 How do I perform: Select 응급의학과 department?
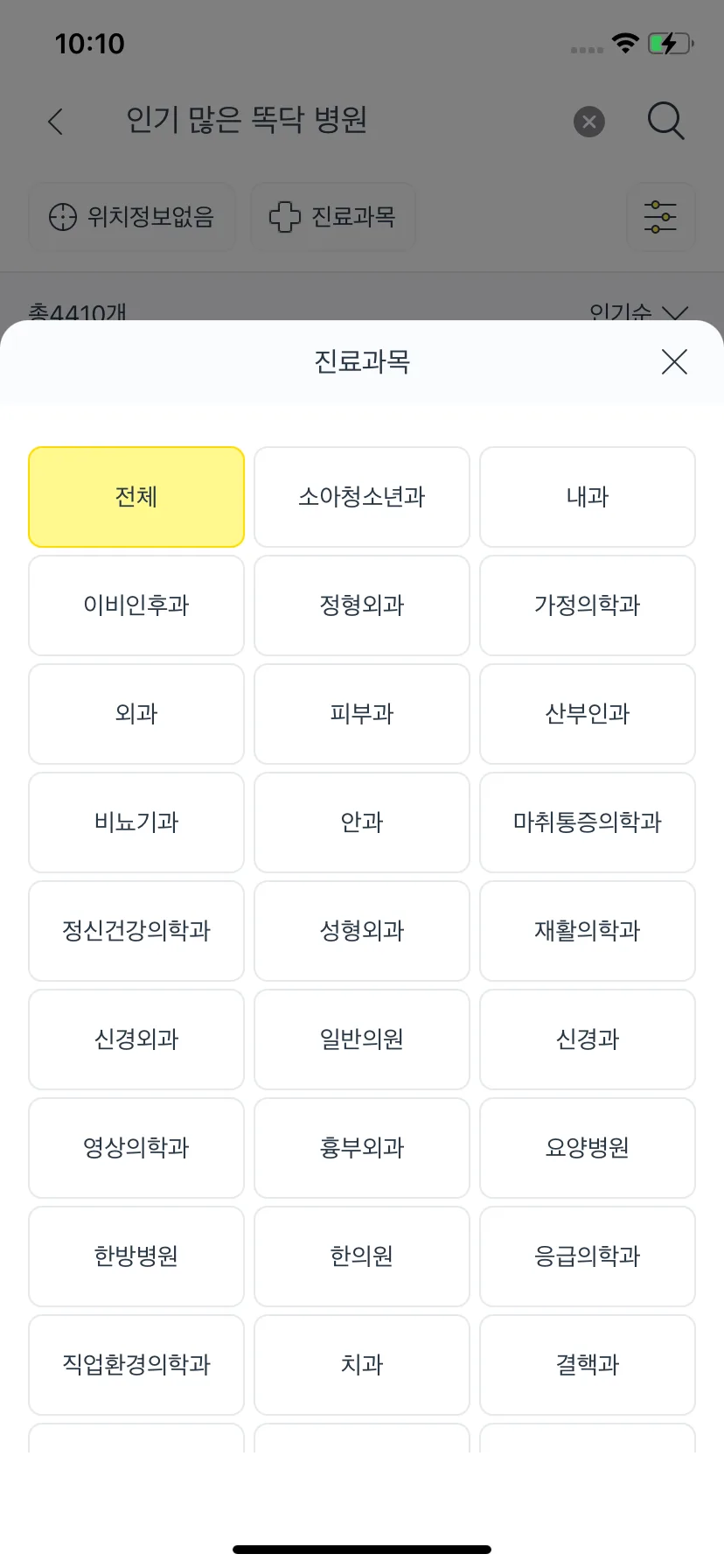[x=588, y=1256]
